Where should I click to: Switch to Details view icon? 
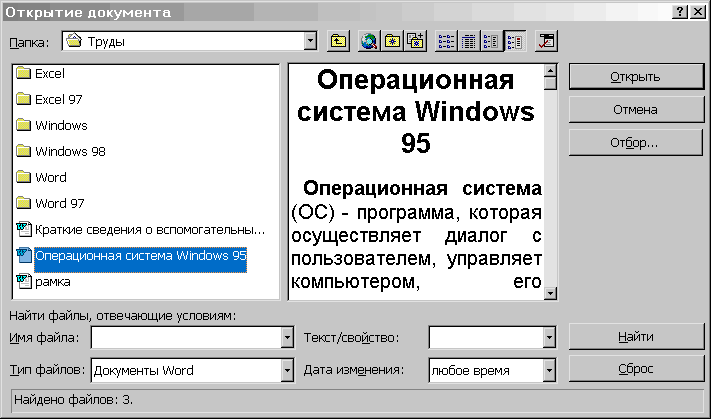point(469,42)
